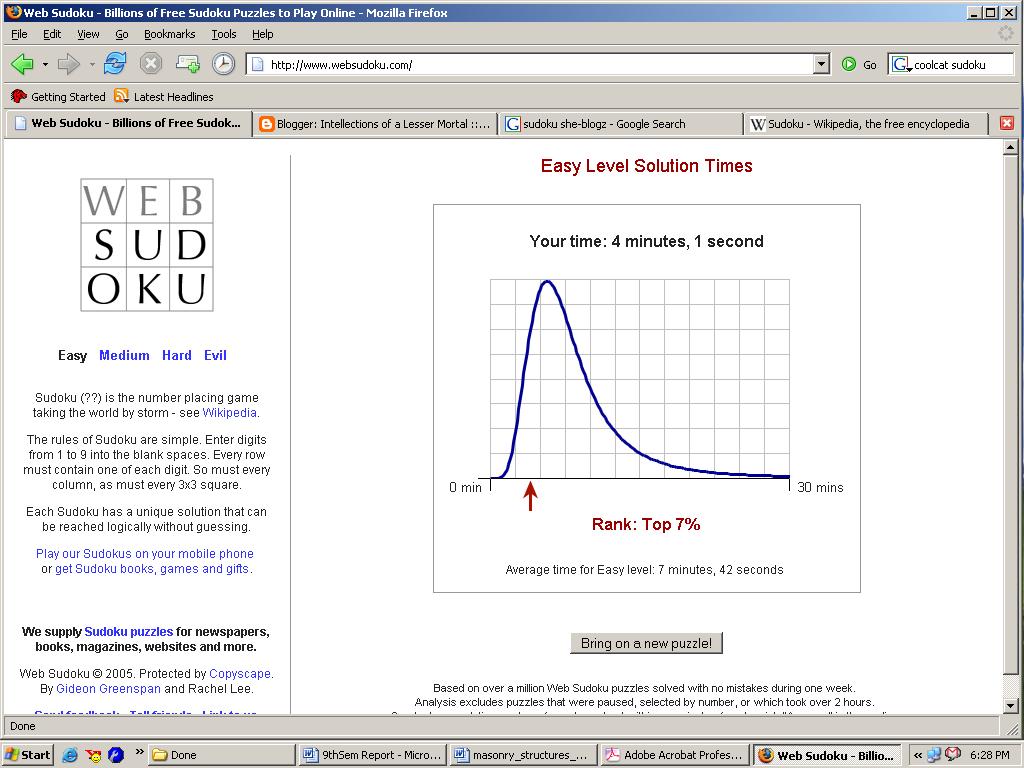
Task: Open the Bookmarks menu
Action: pos(169,34)
